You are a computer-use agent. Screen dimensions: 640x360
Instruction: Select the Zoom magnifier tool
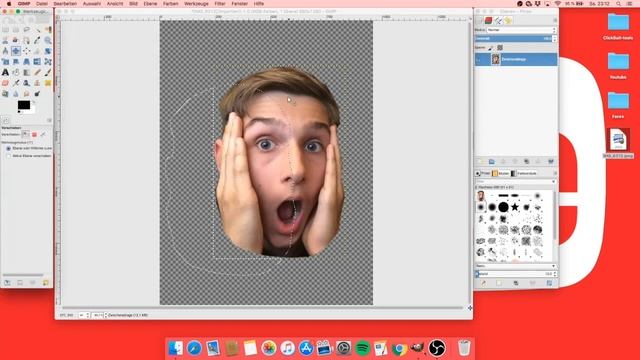click(48, 40)
